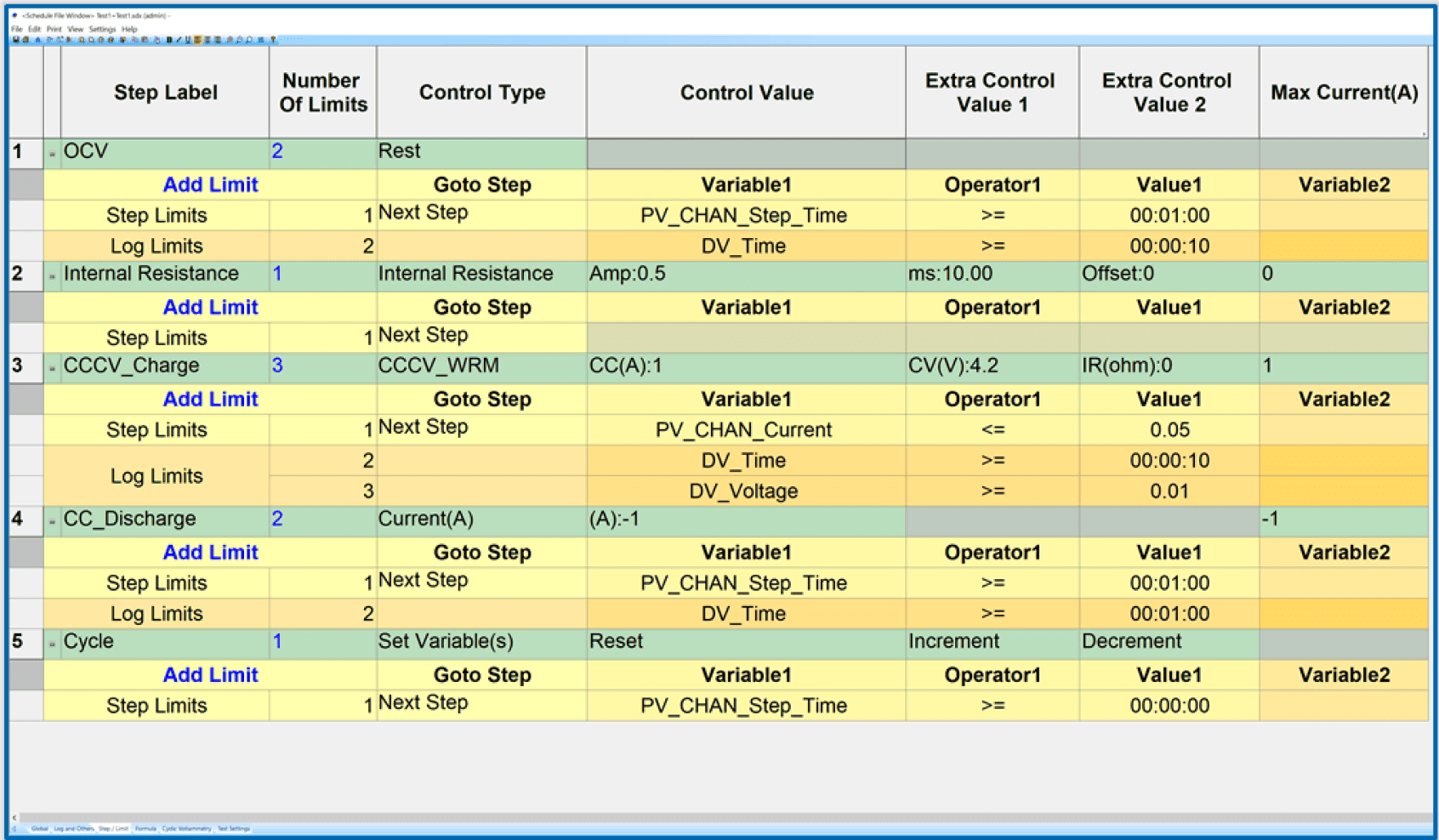Click the 00:00:00 value cell
This screenshot has width=1439, height=840.
(1169, 705)
